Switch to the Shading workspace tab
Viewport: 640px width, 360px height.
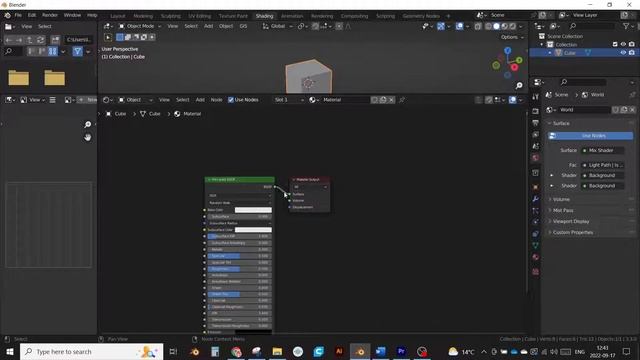[264, 16]
